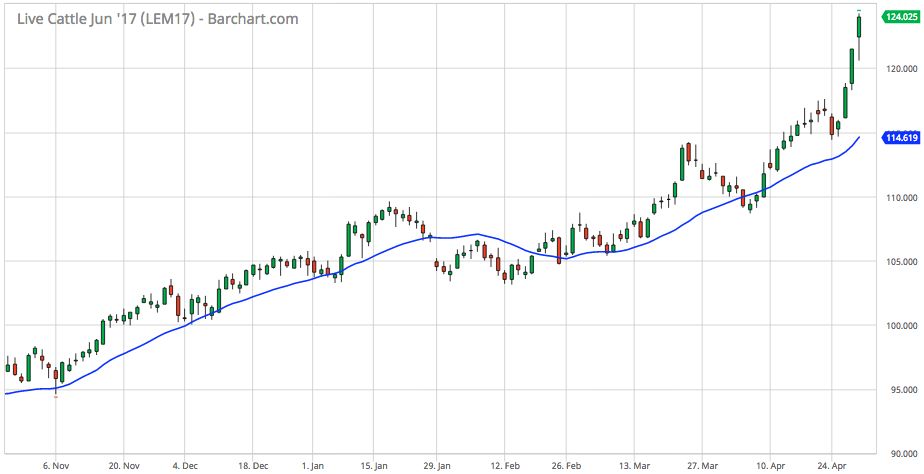Click the 105.000 price axis label
924x474 pixels.
903,262
